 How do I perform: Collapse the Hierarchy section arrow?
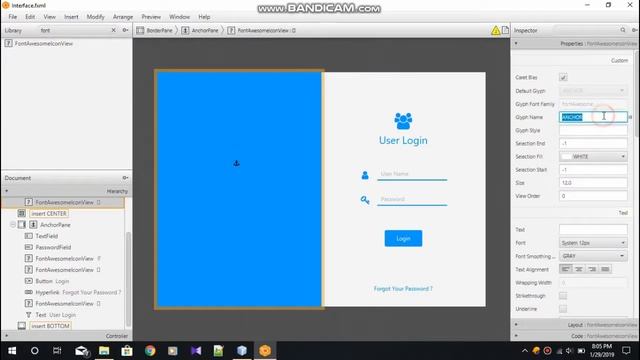(x=7, y=191)
